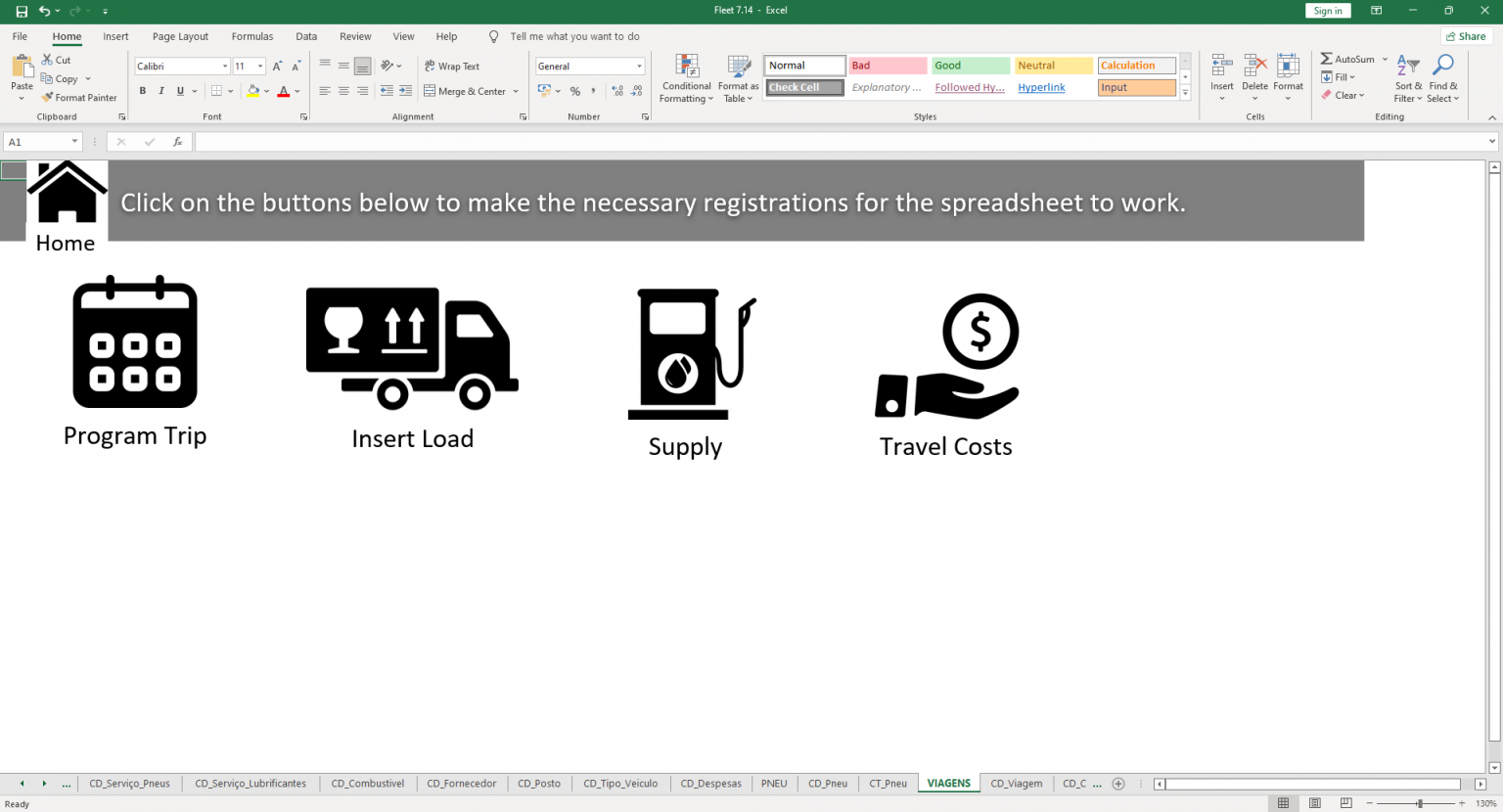This screenshot has width=1503, height=812.
Task: Open the Wrap Text icon
Action: 431,68
